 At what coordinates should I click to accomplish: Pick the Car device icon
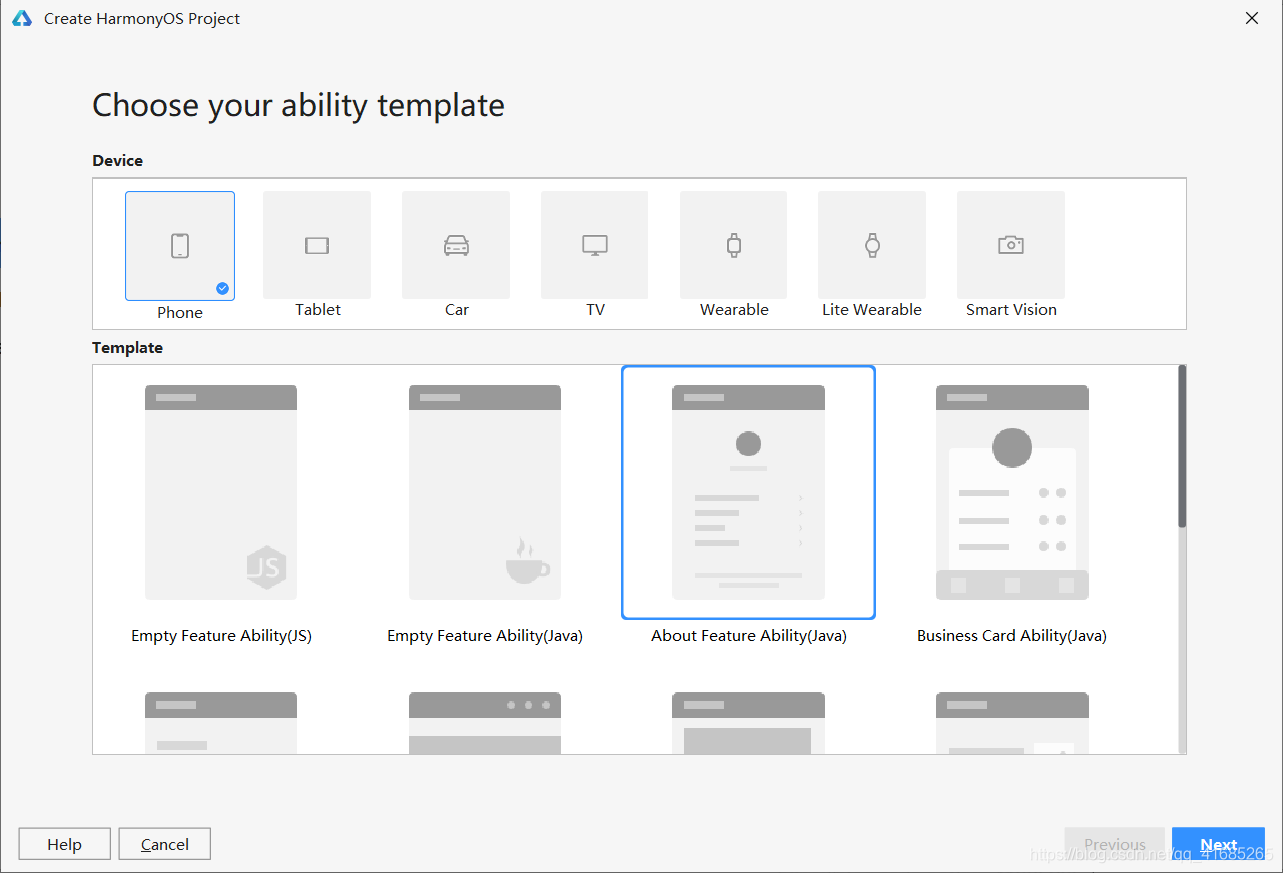[456, 245]
